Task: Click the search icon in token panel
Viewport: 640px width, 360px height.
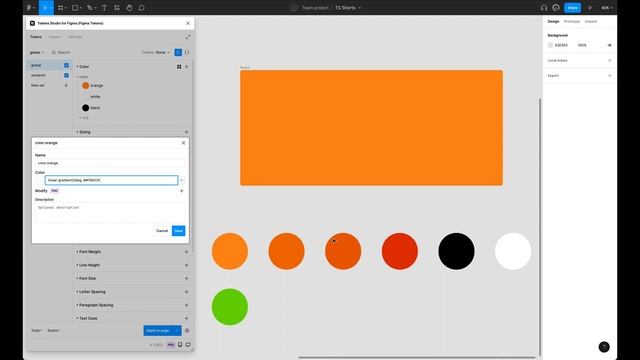Action: pyautogui.click(x=54, y=52)
